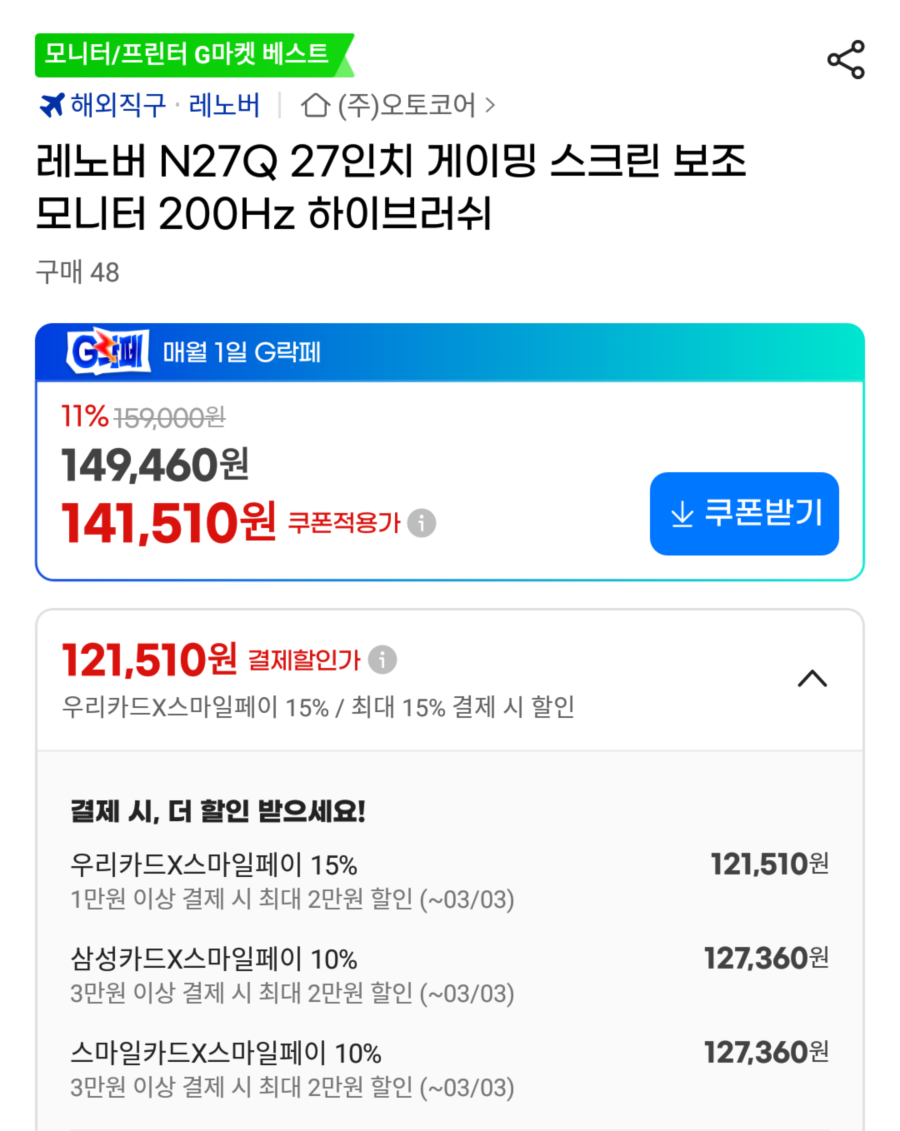Click the info icon next to 결제할인가
Viewport: 900px width, 1131px height.
[x=381, y=659]
